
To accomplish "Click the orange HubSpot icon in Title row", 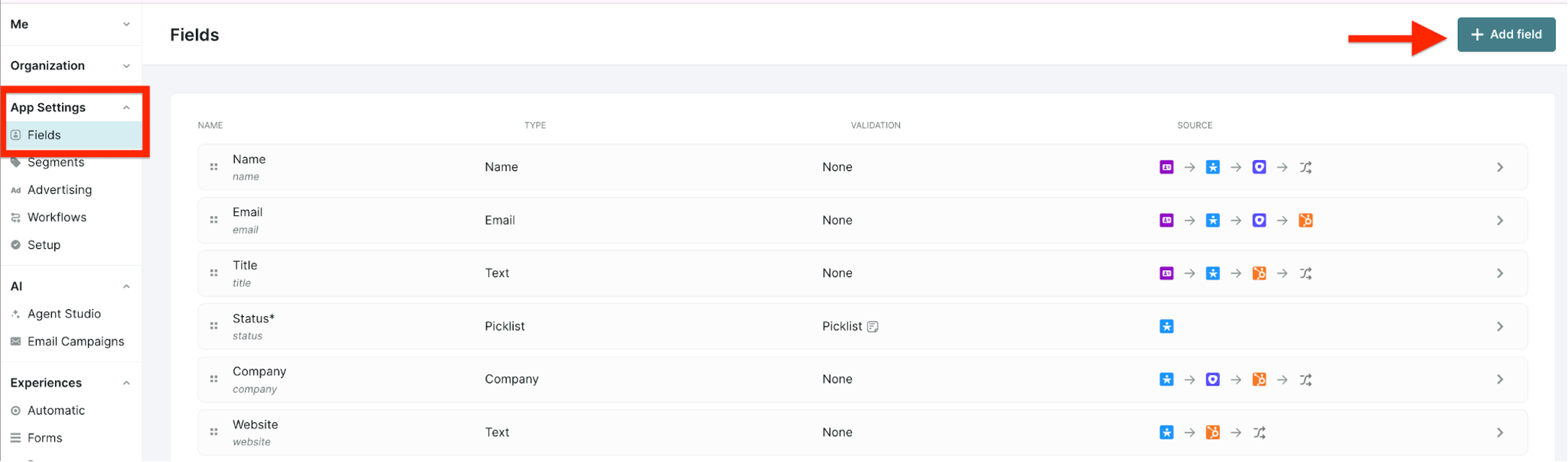I will [1258, 273].
